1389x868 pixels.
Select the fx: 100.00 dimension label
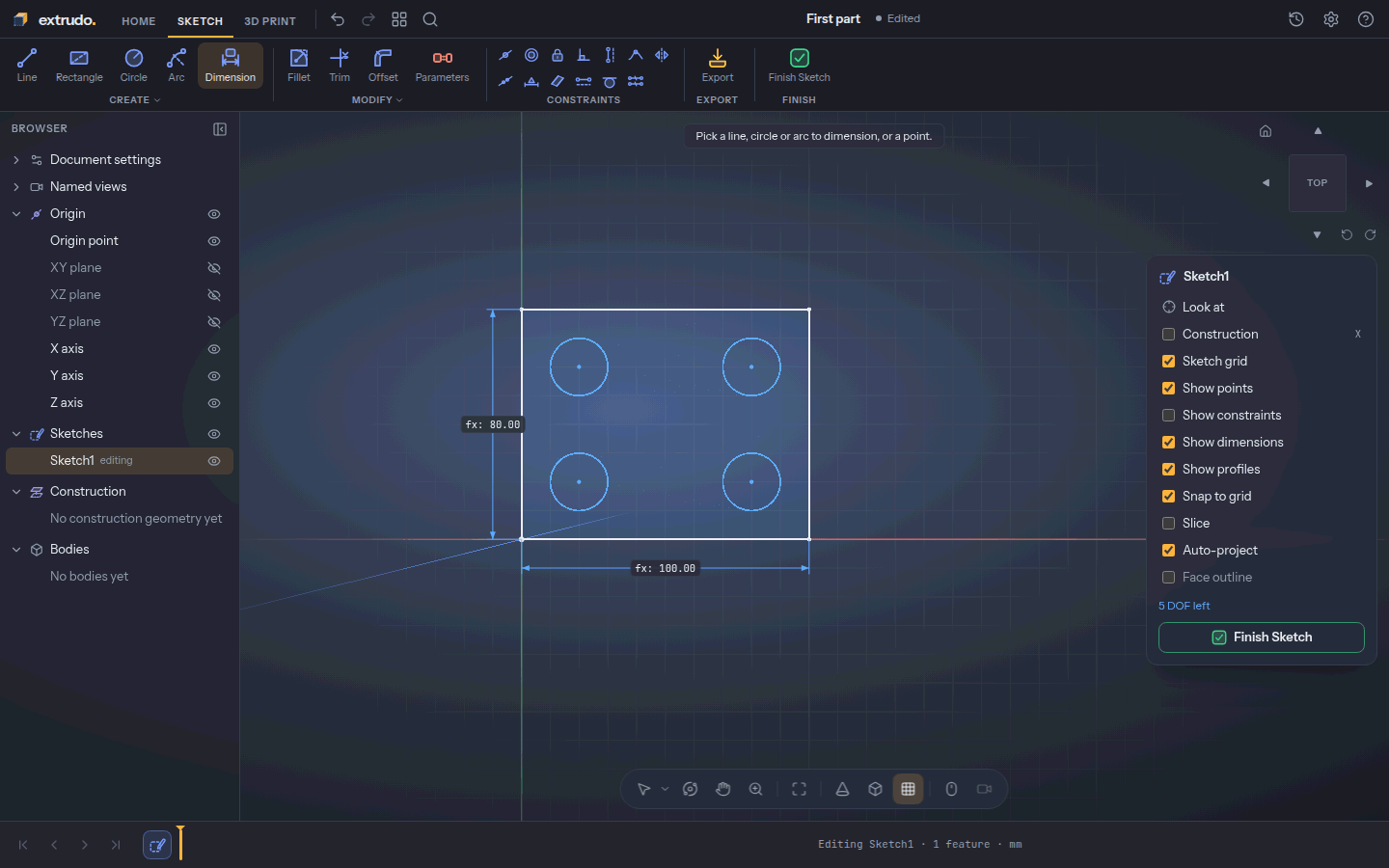(x=665, y=568)
